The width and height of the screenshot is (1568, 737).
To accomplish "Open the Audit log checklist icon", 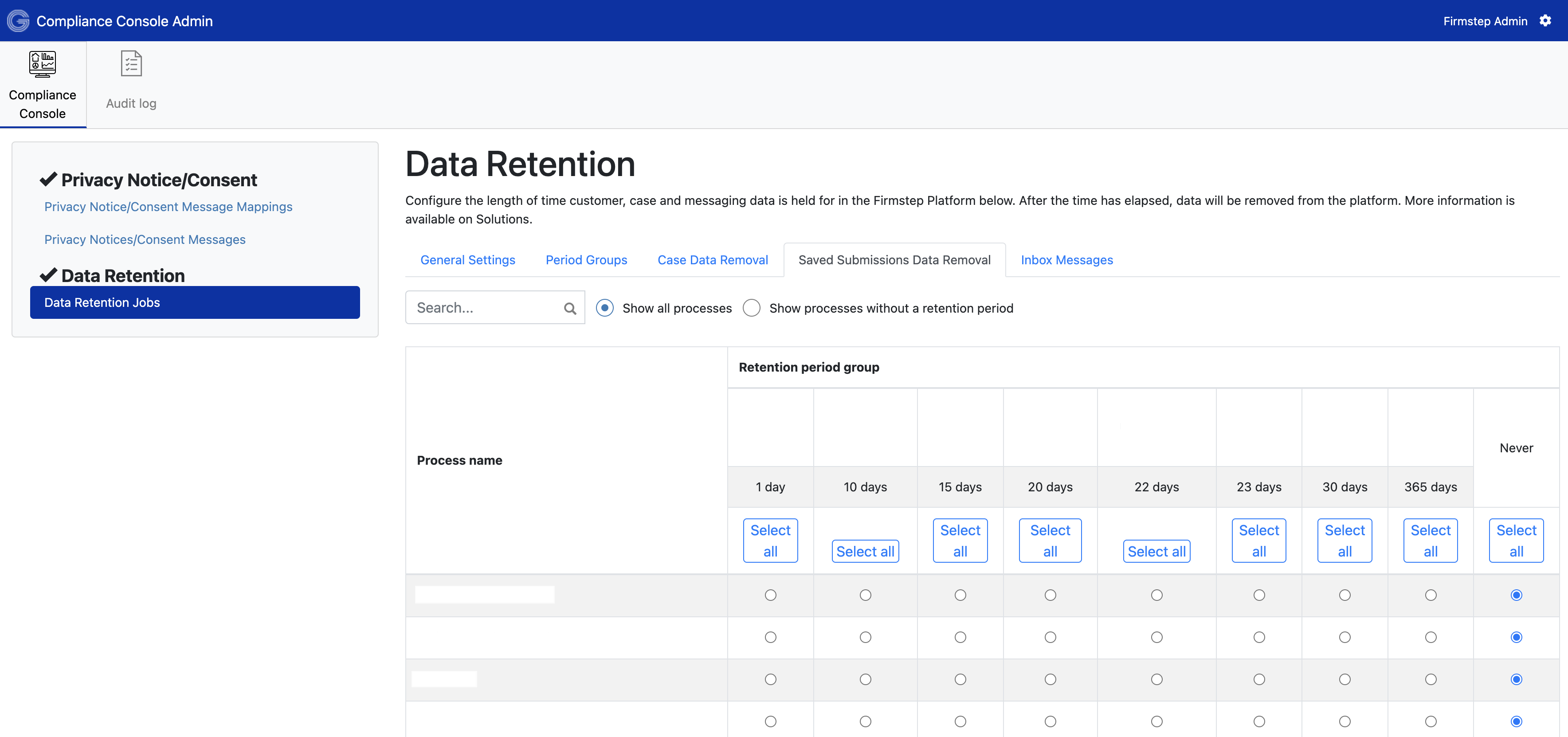I will click(131, 64).
